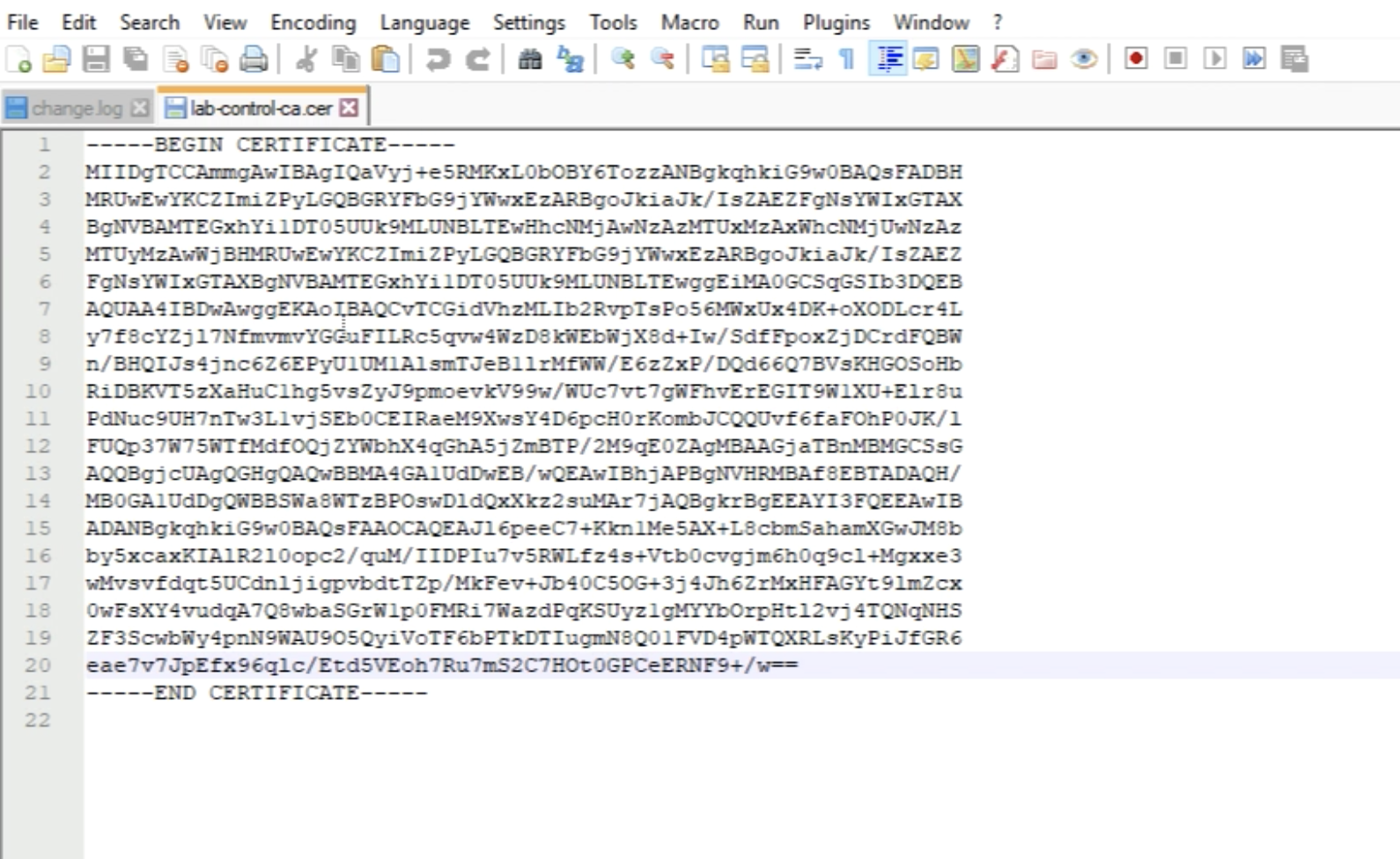Screen dimensions: 1400x859
Task: Expand the Language menu
Action: pyautogui.click(x=424, y=22)
